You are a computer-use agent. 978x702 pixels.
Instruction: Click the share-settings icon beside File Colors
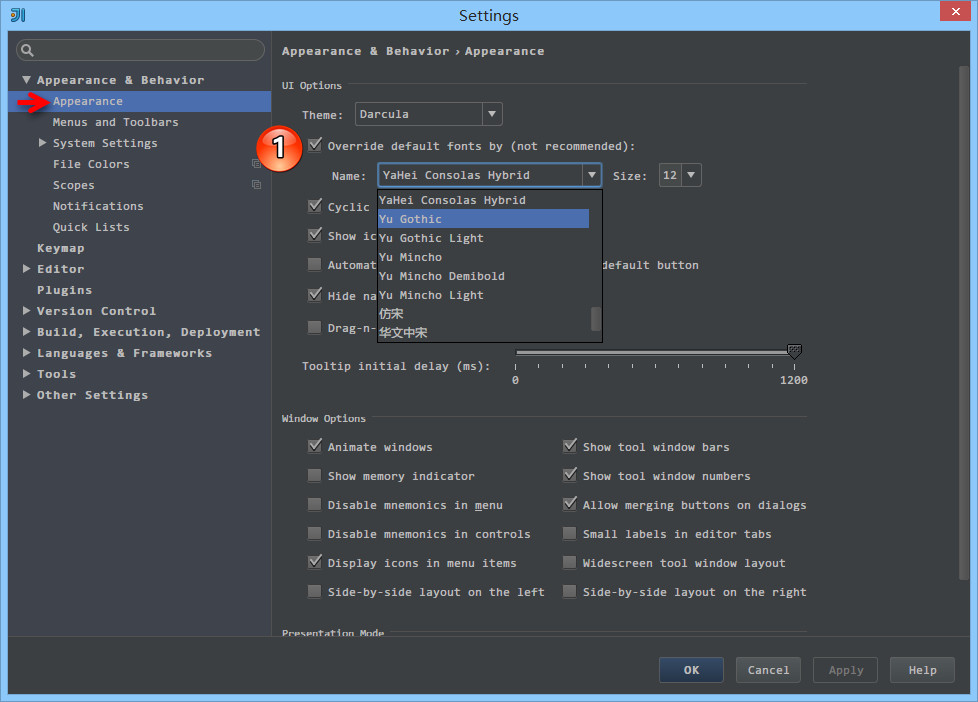[x=258, y=163]
